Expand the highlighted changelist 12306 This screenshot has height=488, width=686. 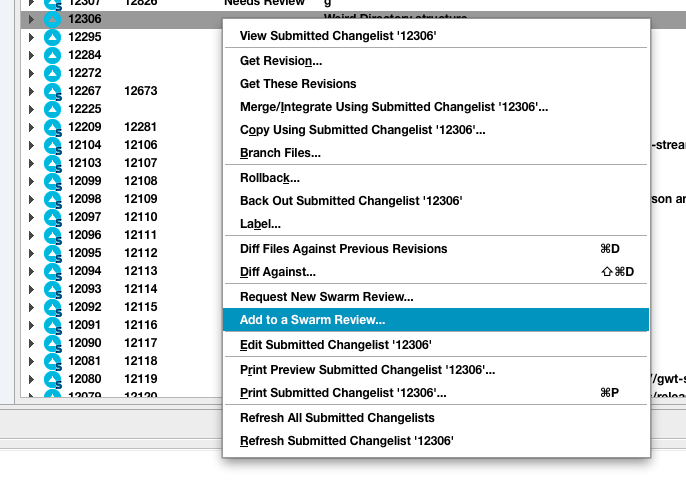tap(31, 19)
